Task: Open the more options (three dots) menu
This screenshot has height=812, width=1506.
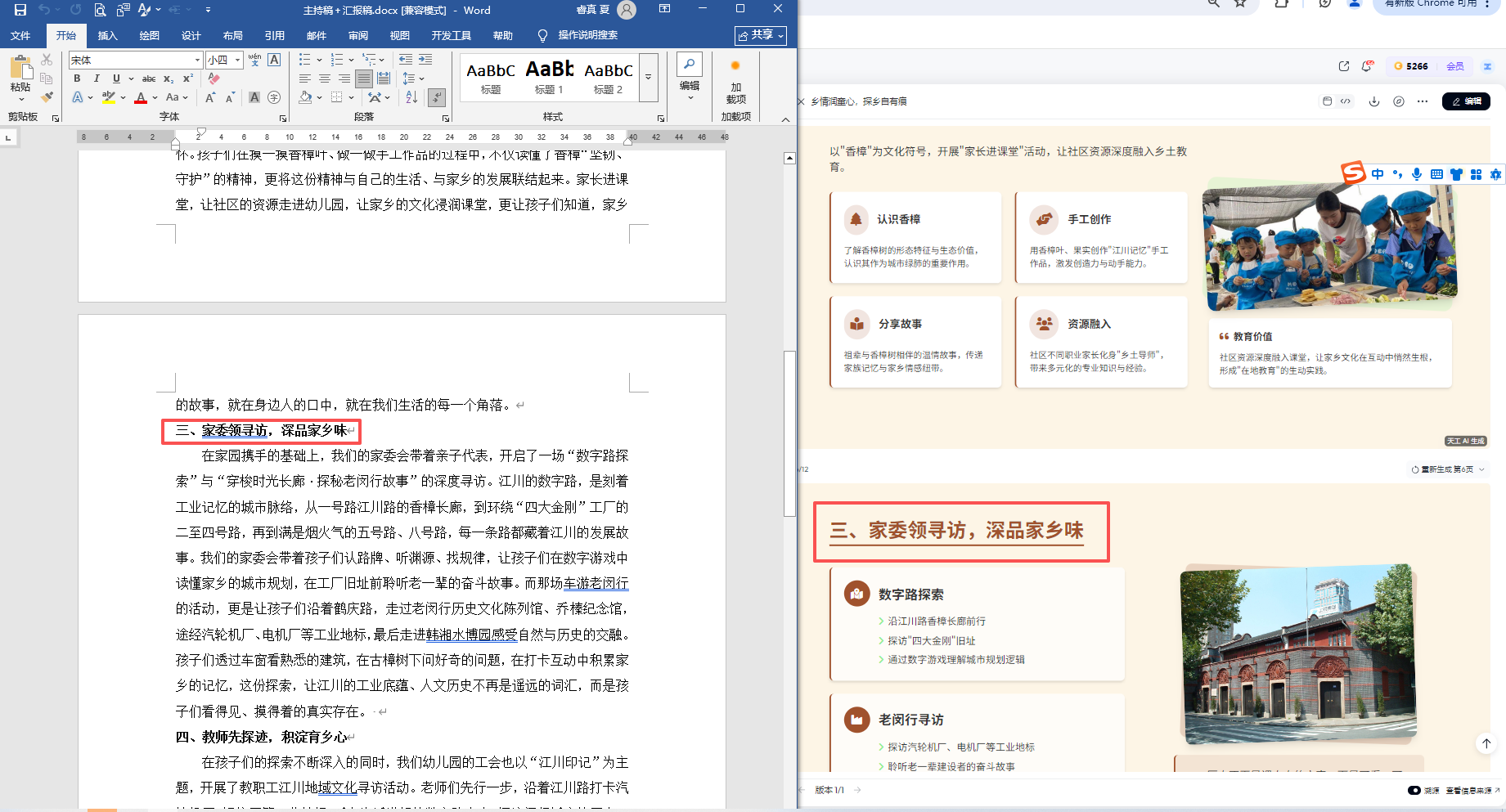Action: tap(1423, 101)
